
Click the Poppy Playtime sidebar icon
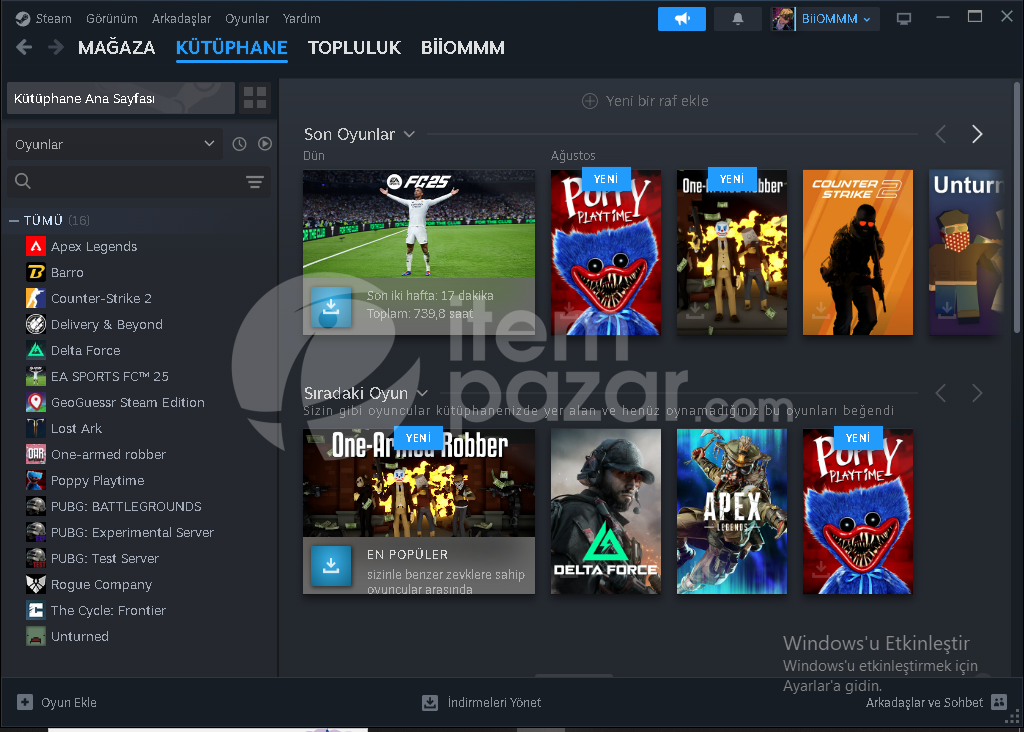(36, 480)
